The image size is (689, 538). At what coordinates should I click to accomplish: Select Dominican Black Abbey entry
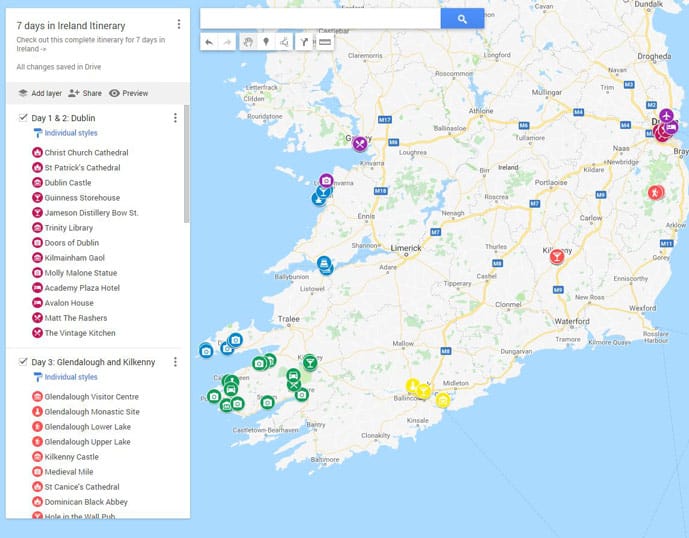coord(80,502)
